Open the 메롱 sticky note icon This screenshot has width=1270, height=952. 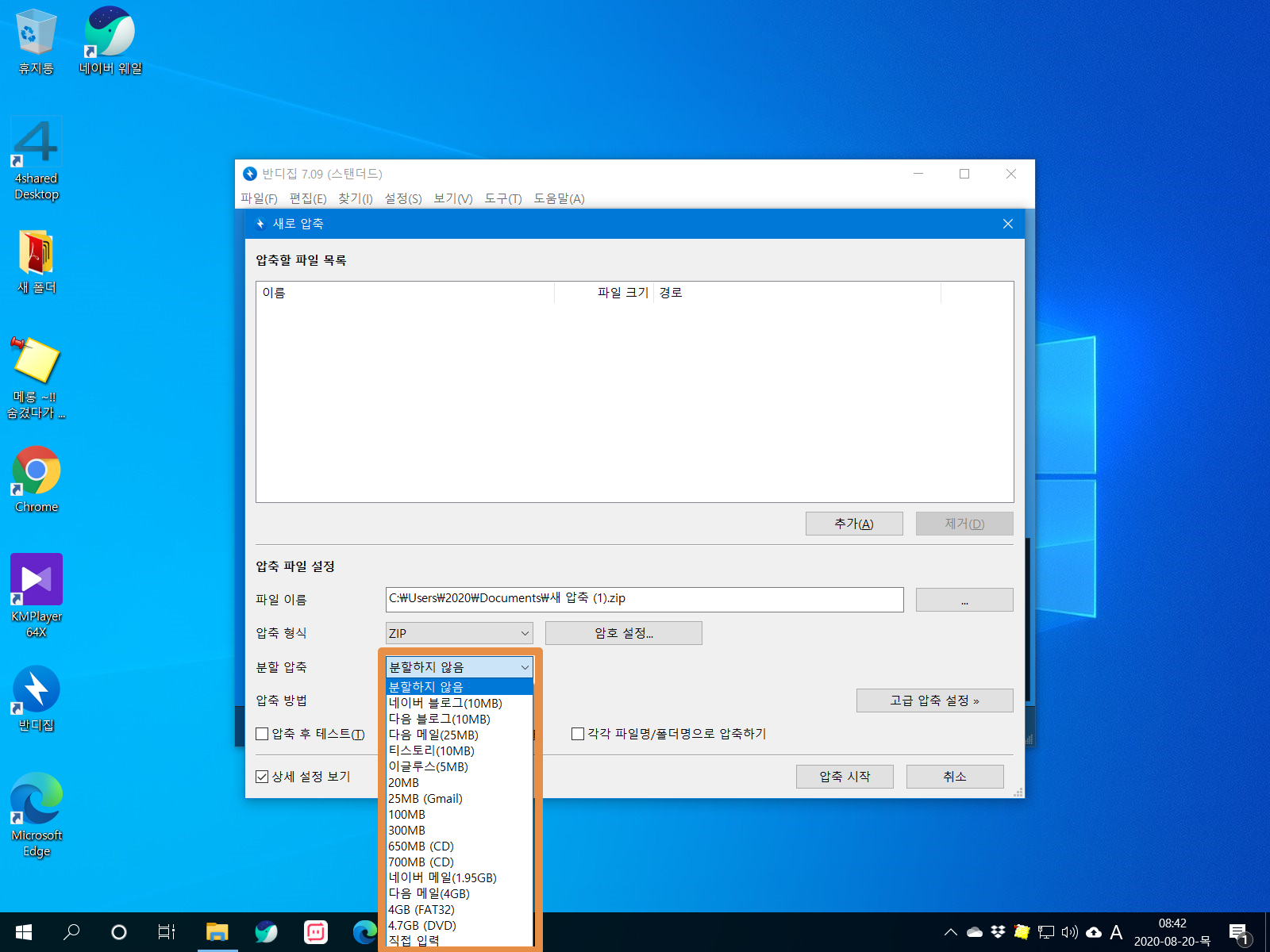click(x=36, y=378)
